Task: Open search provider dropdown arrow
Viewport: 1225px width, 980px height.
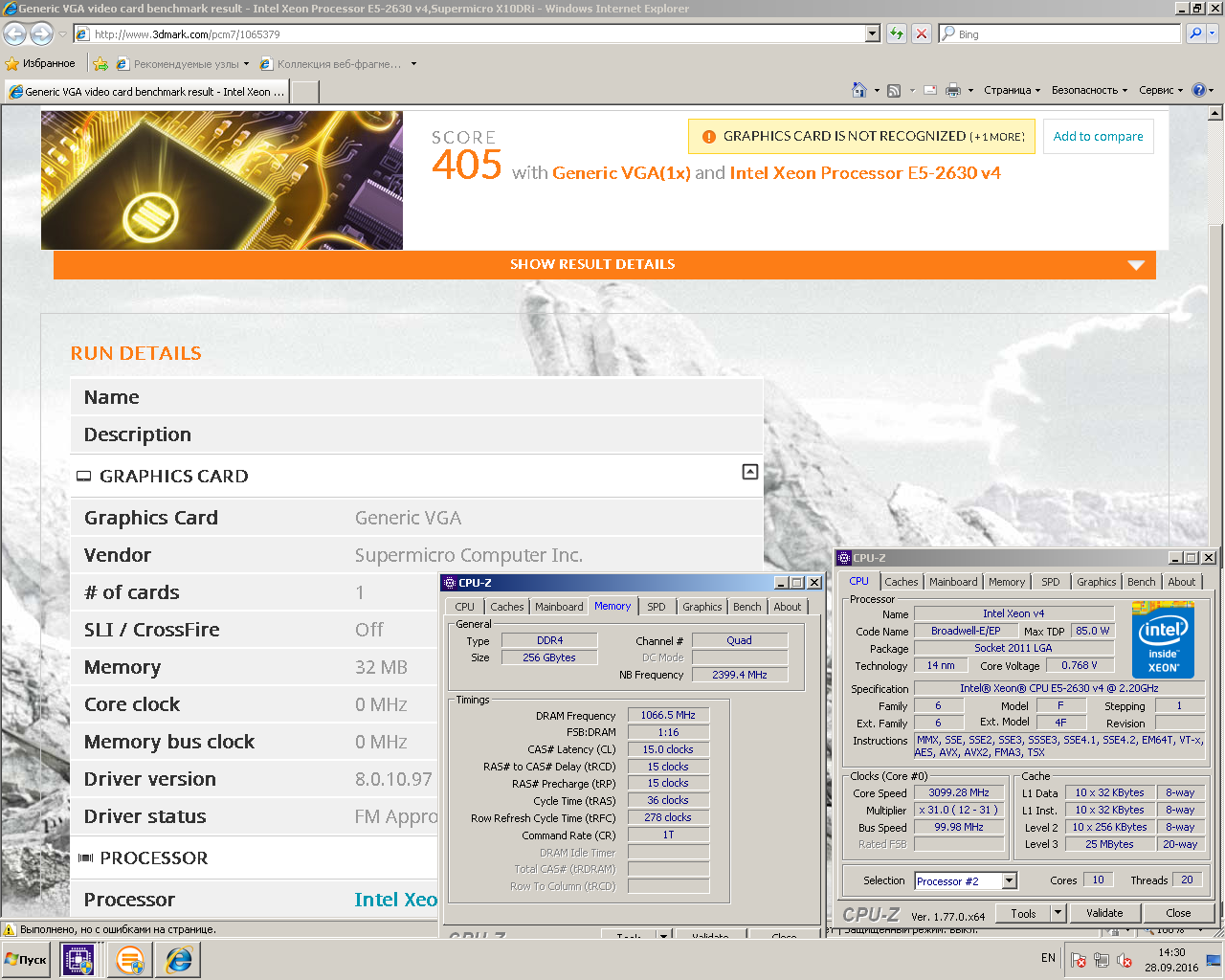Action: point(1212,33)
